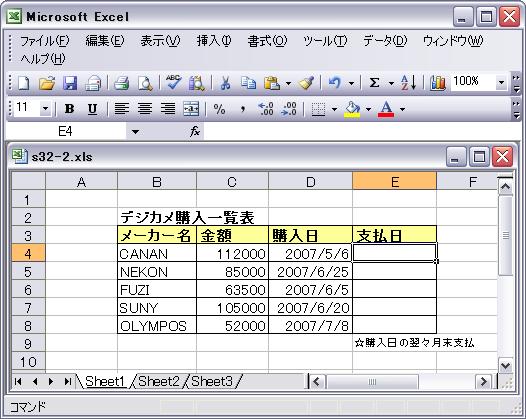Image resolution: width=526 pixels, height=419 pixels.
Task: Open the Chart Wizard icon
Action: pyautogui.click(x=437, y=83)
